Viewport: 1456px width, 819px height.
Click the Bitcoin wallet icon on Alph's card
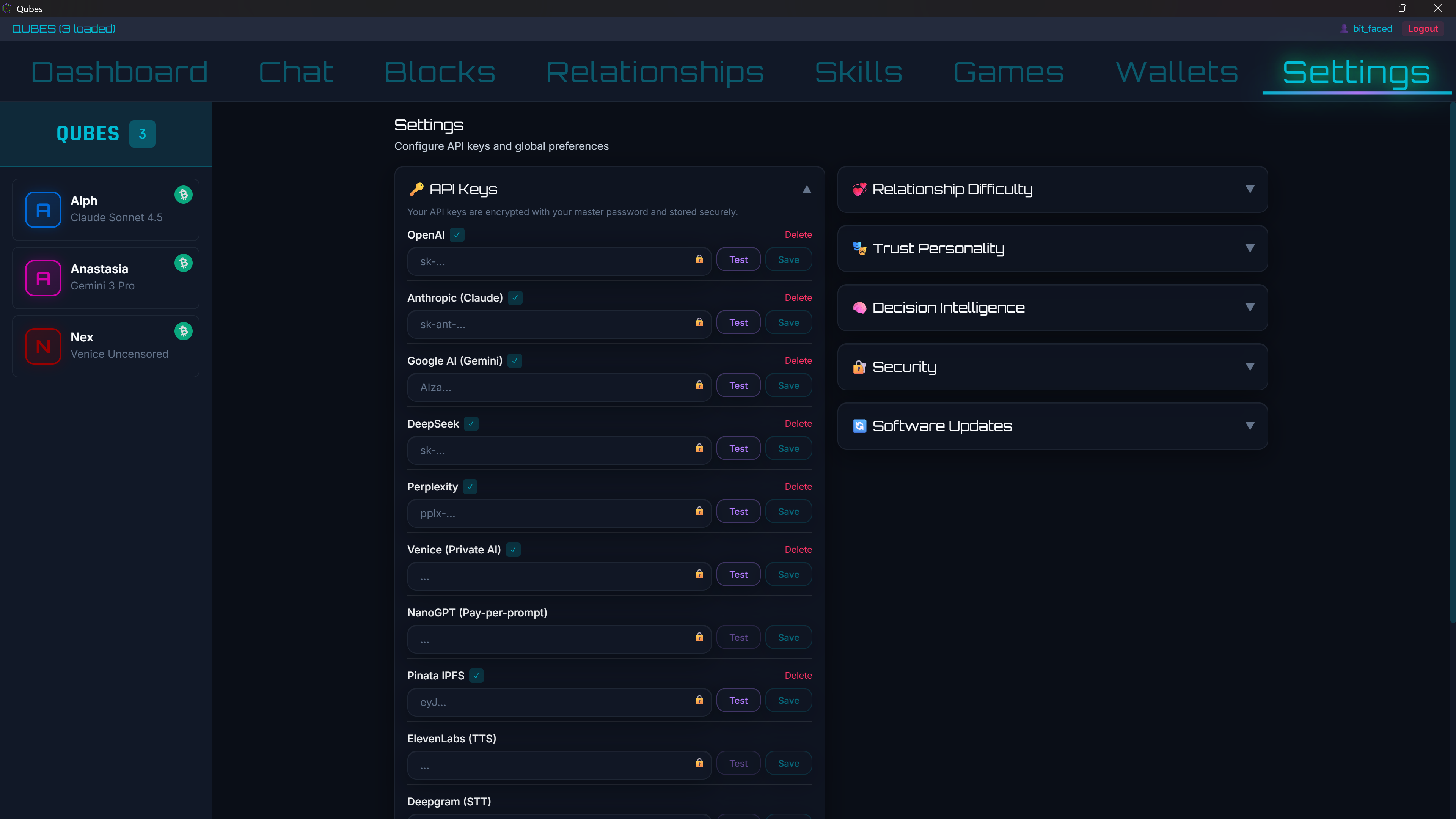click(183, 195)
